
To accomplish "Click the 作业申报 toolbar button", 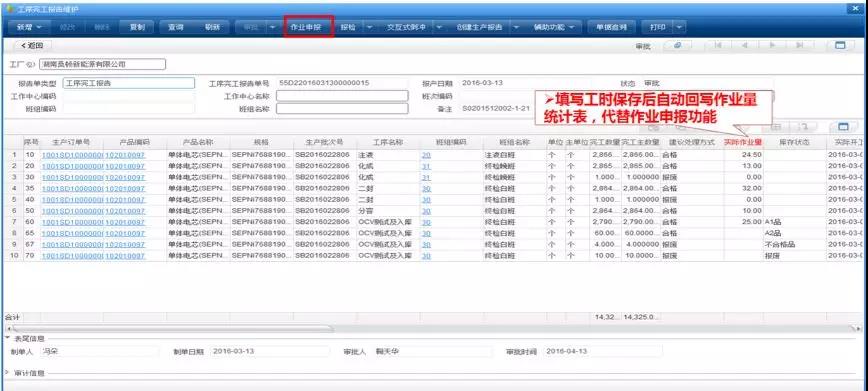I will [x=309, y=27].
